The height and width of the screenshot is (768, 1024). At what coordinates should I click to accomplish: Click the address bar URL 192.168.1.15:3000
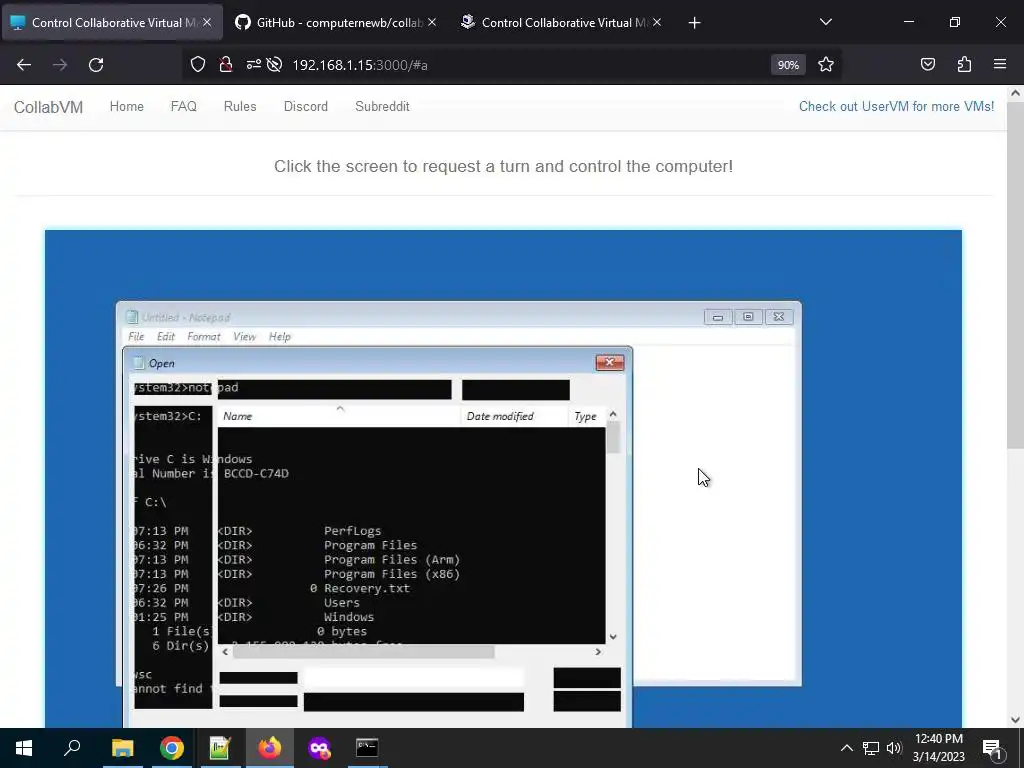point(360,65)
